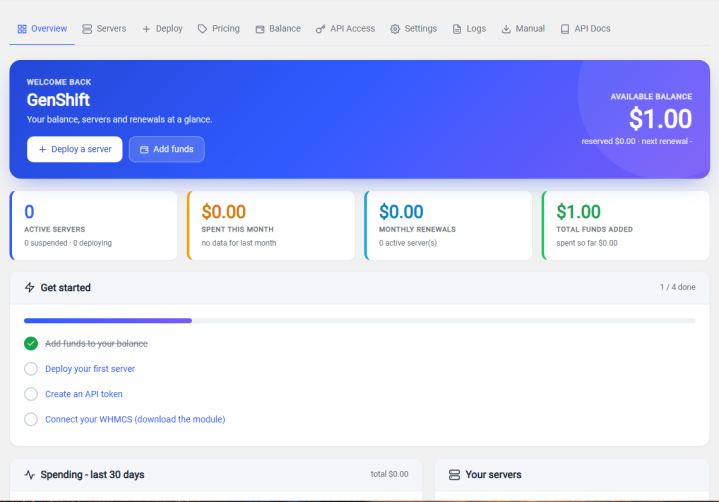Click the 'Spending - last 30 days' heading
Screen dimensions: 719x502
pos(92,474)
